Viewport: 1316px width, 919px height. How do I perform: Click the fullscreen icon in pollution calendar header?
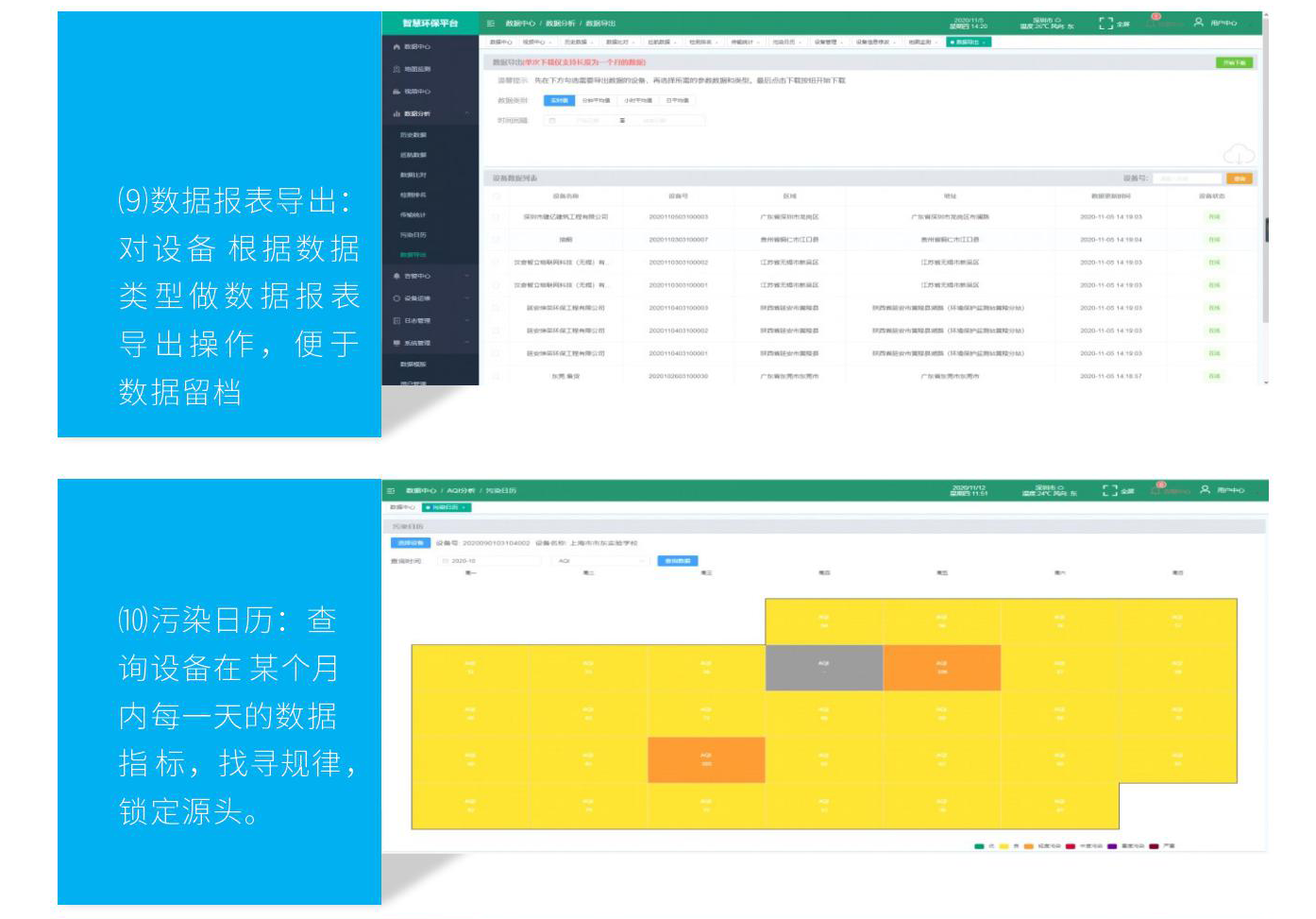click(1110, 490)
